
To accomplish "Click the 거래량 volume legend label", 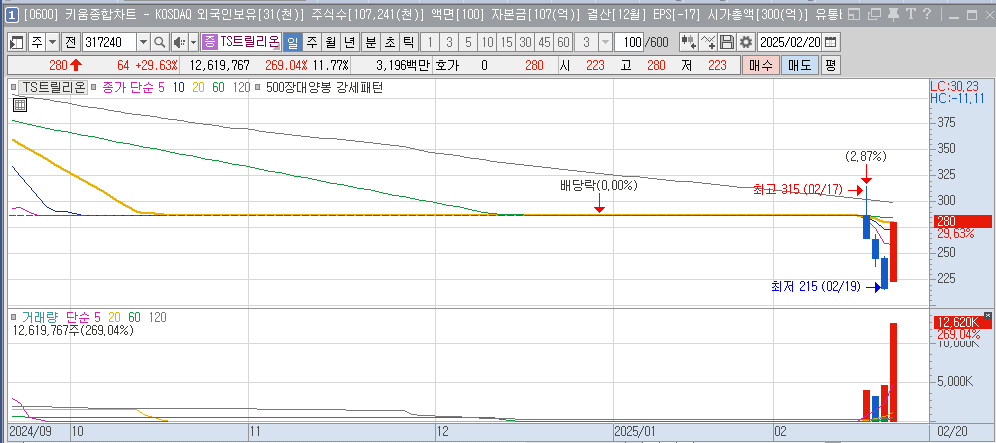I will tap(39, 316).
